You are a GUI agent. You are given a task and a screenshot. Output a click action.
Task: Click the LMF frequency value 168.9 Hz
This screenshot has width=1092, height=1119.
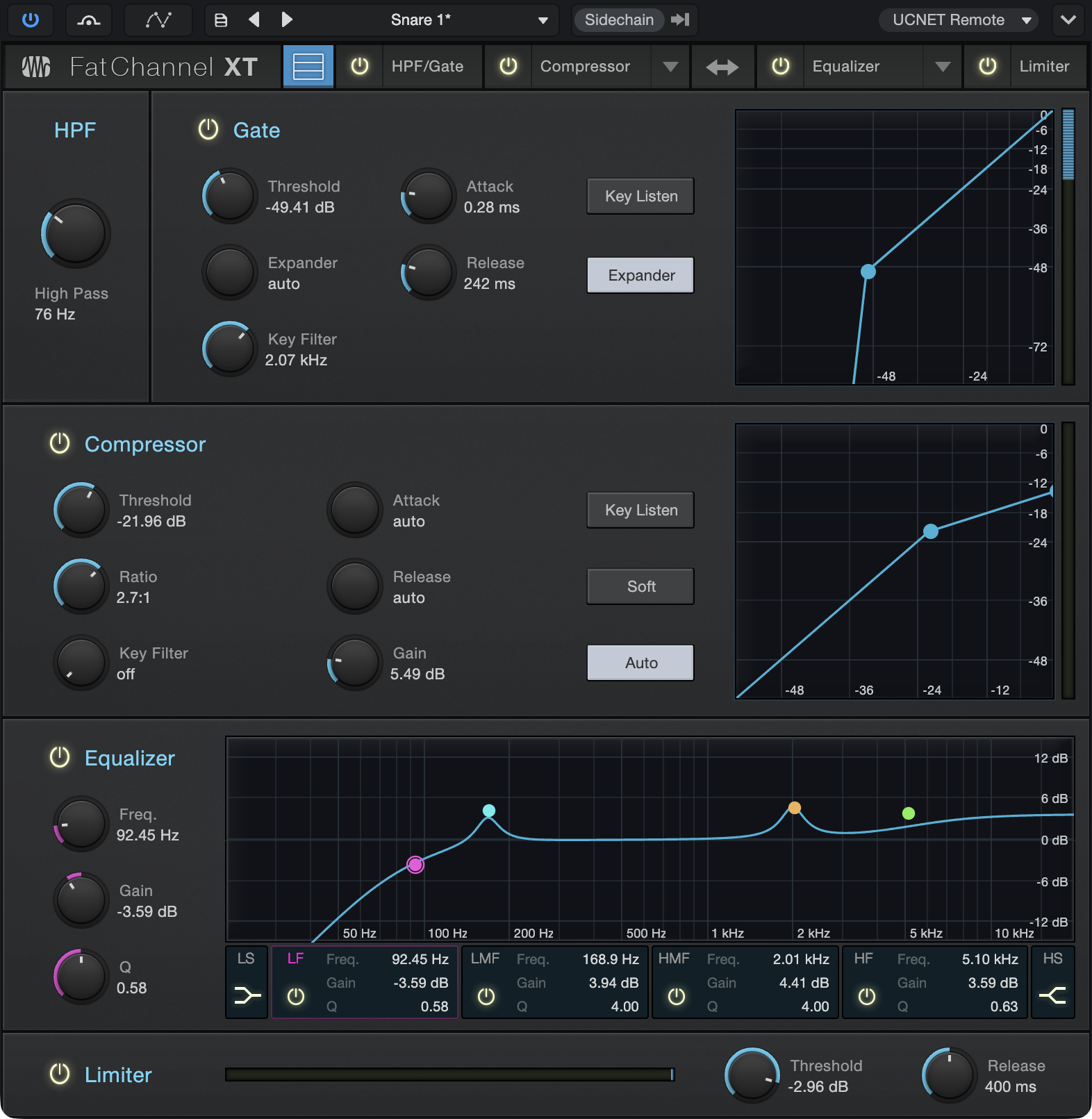pyautogui.click(x=610, y=959)
